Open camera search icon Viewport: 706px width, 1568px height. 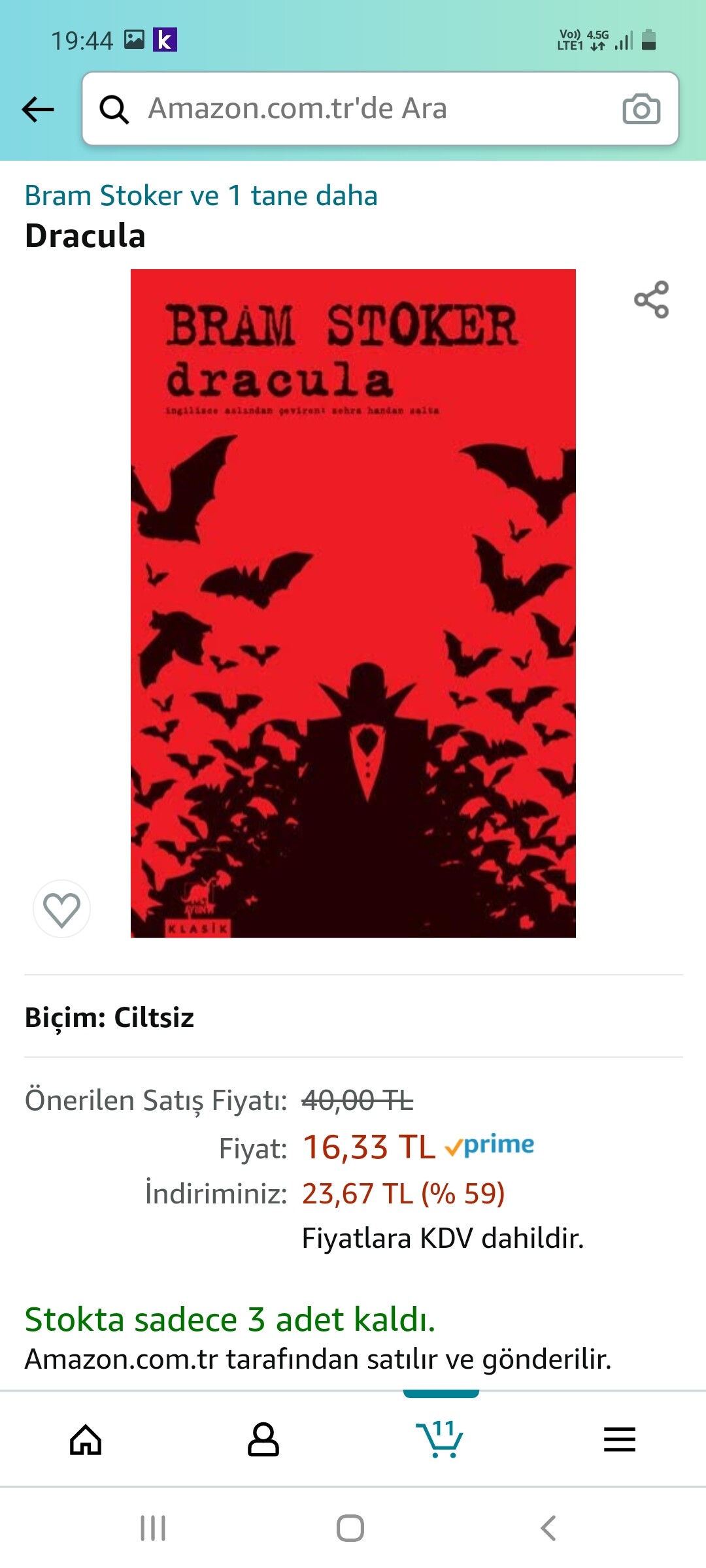641,109
